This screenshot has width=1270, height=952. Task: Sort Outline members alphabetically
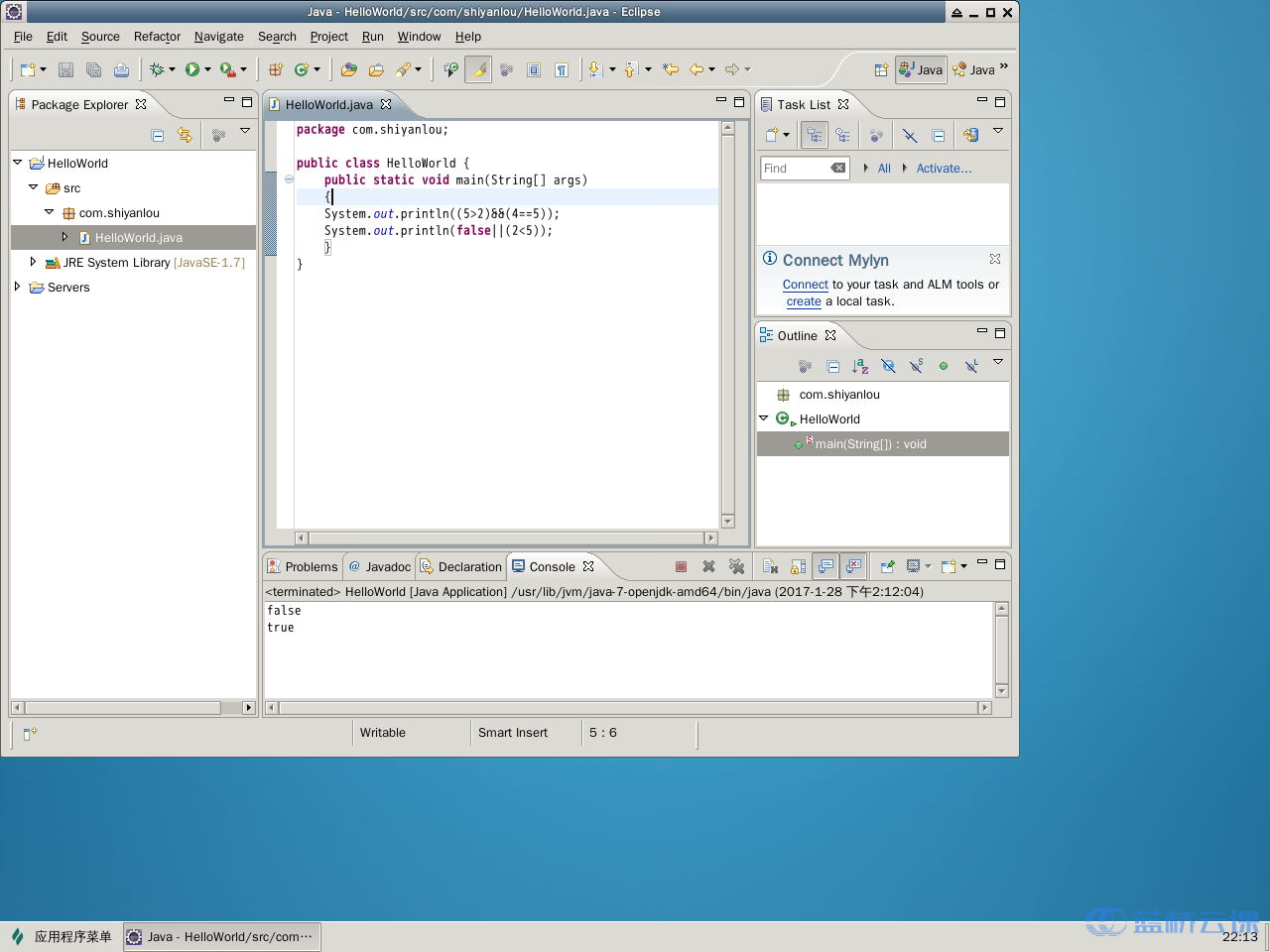coord(860,367)
